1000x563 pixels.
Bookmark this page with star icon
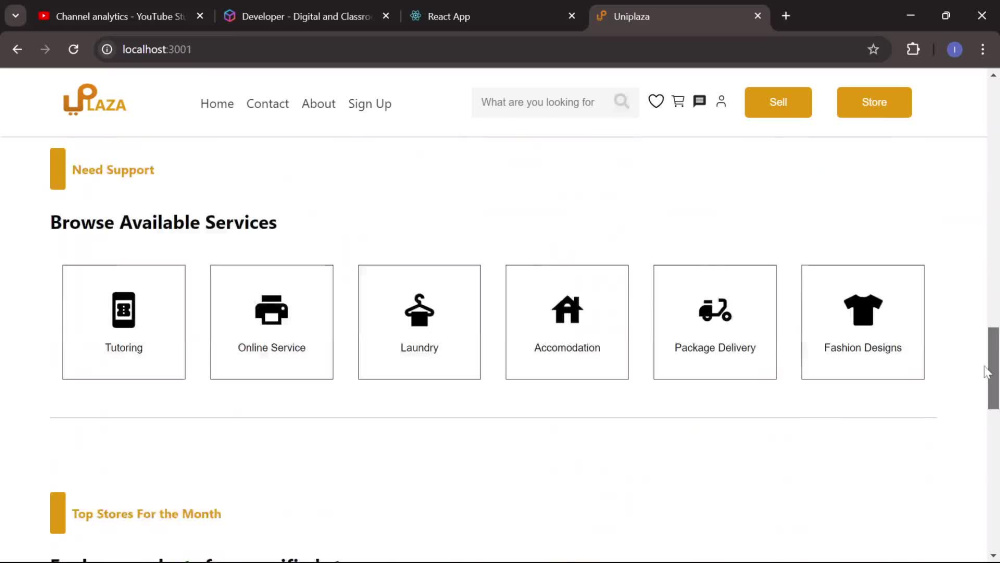click(x=873, y=49)
